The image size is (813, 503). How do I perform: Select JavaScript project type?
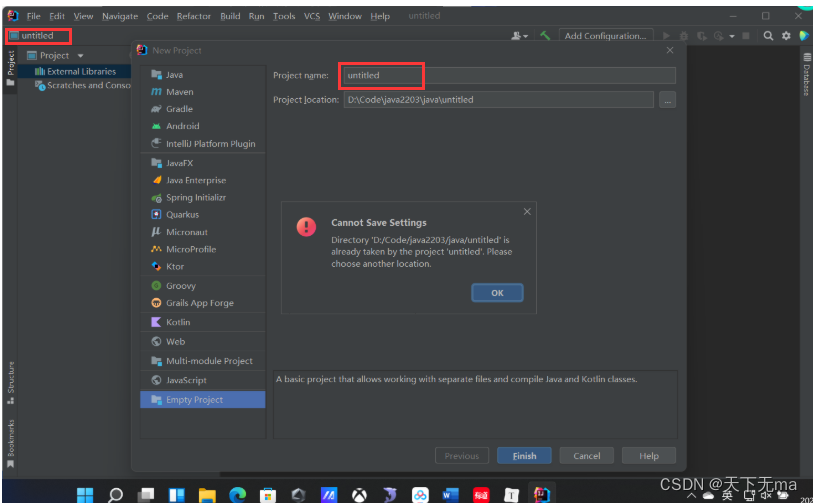coord(202,380)
